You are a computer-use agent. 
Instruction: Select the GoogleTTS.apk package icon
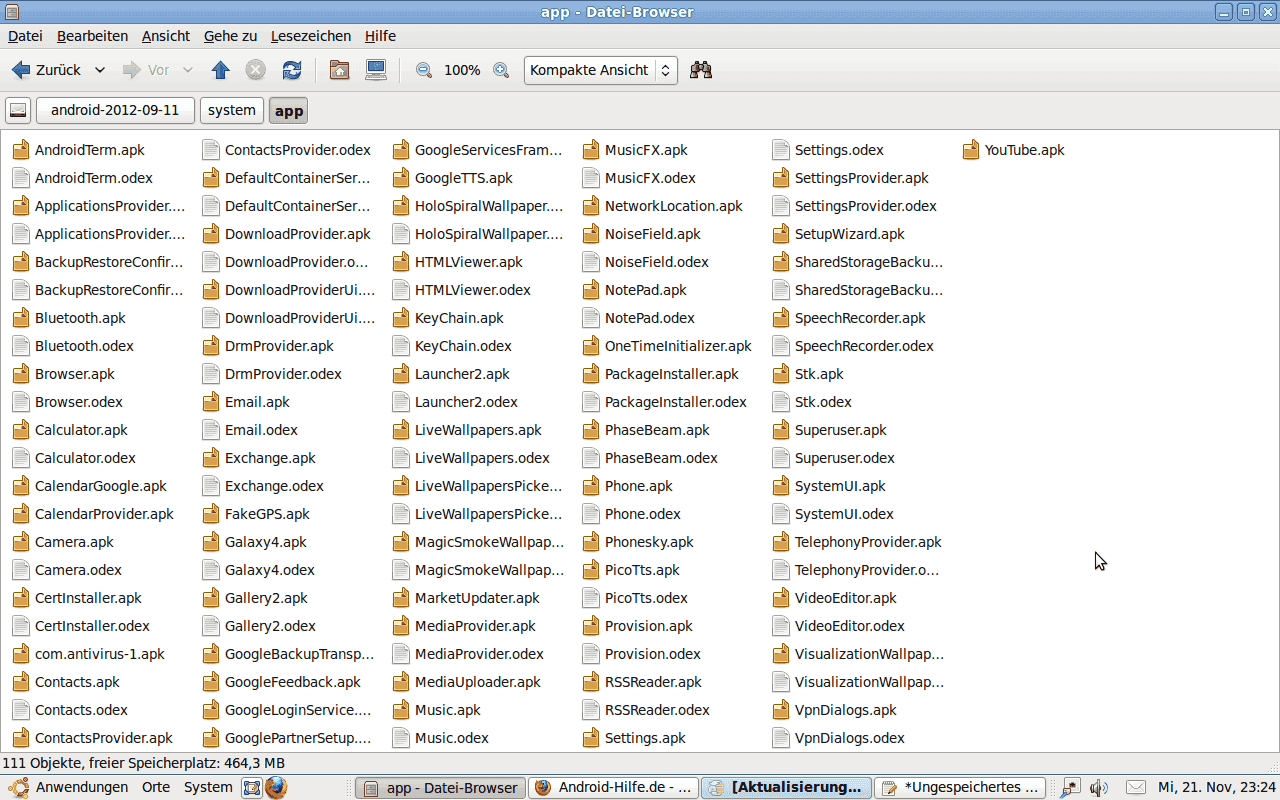tap(401, 178)
